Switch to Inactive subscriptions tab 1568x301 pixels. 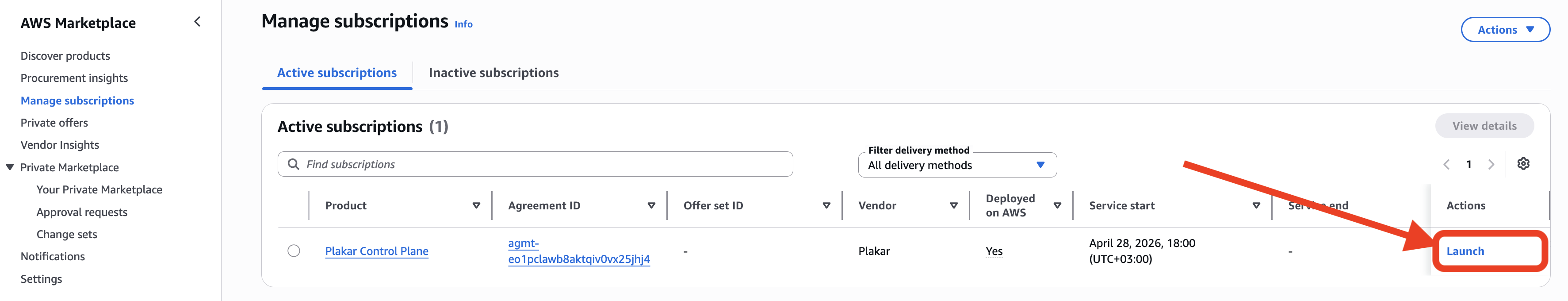tap(493, 73)
